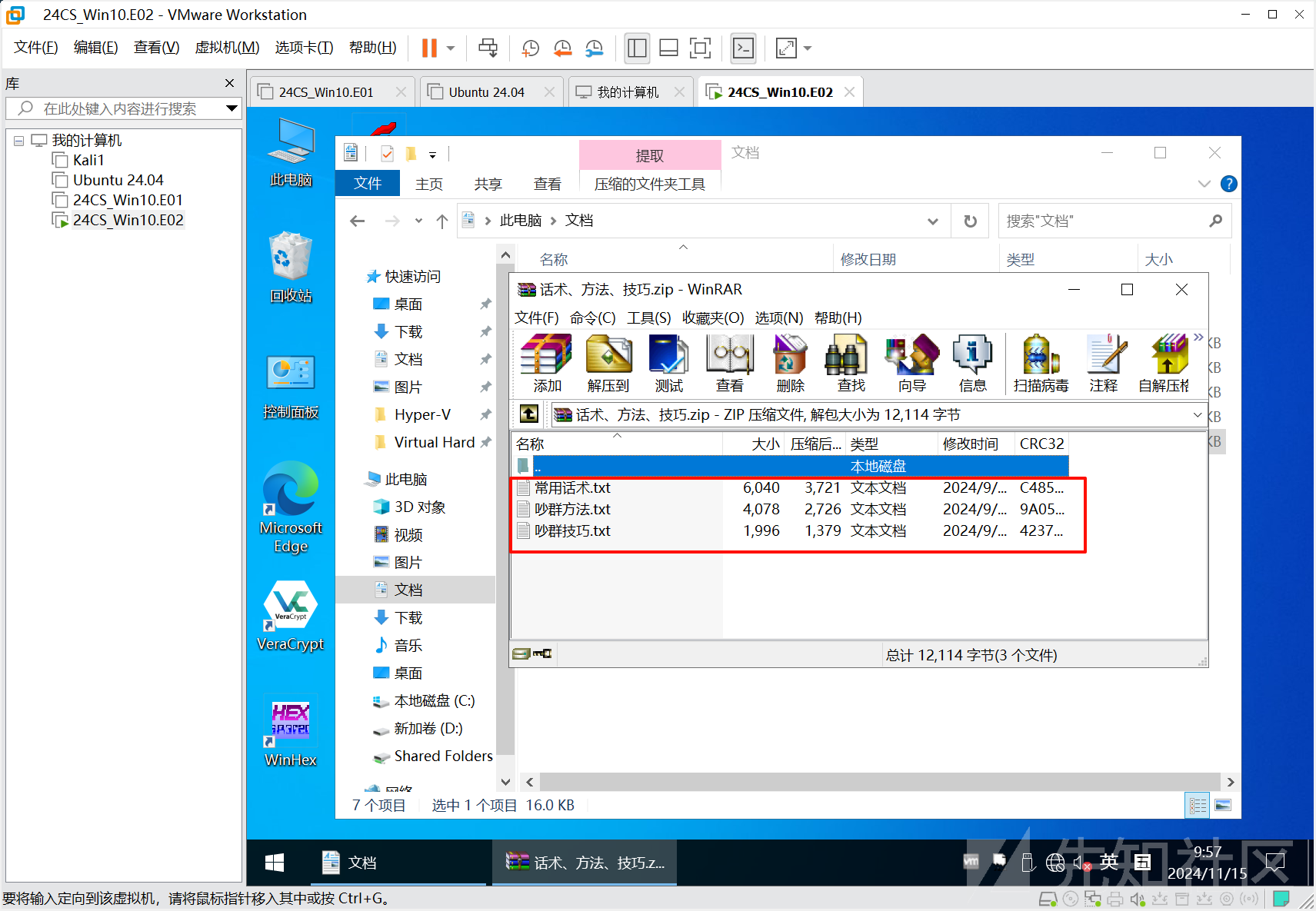This screenshot has width=1316, height=911.
Task: Open the WinRAR Wizard (向导) icon
Action: tap(912, 364)
